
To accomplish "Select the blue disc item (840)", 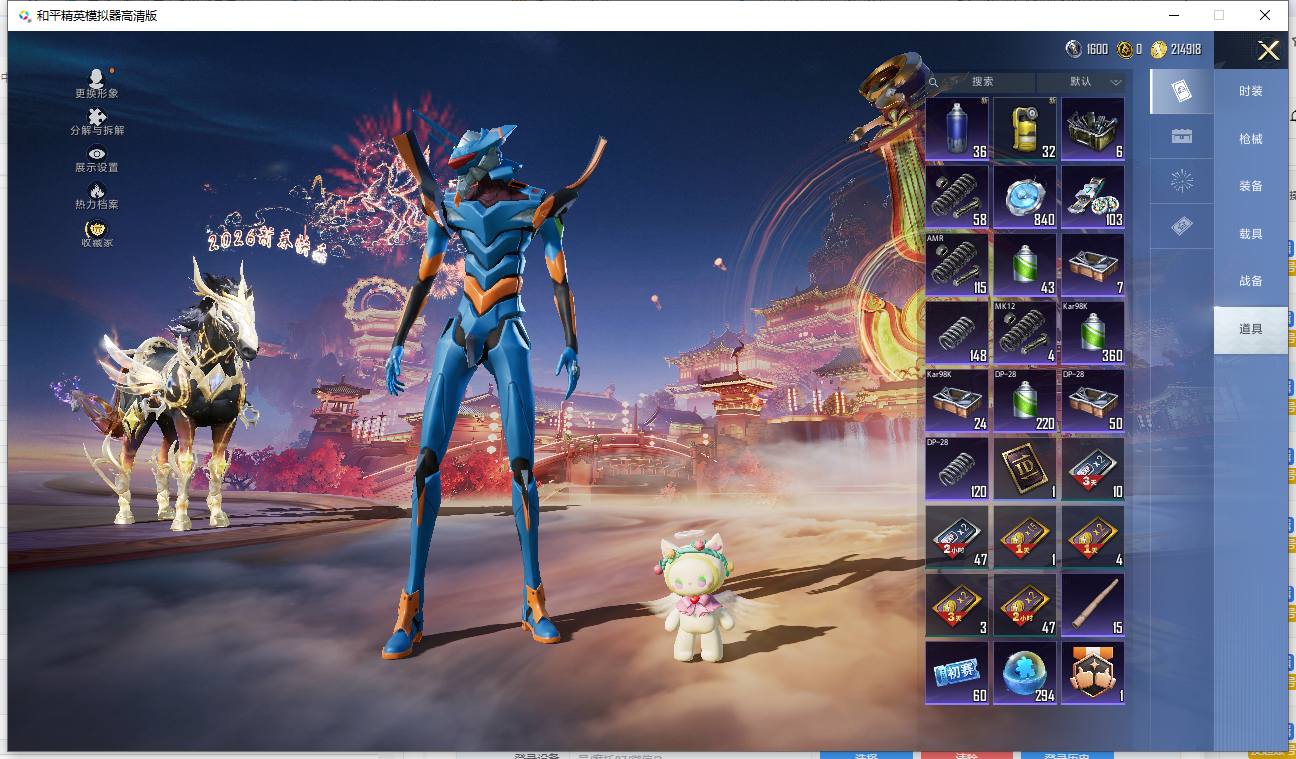I will click(1025, 197).
